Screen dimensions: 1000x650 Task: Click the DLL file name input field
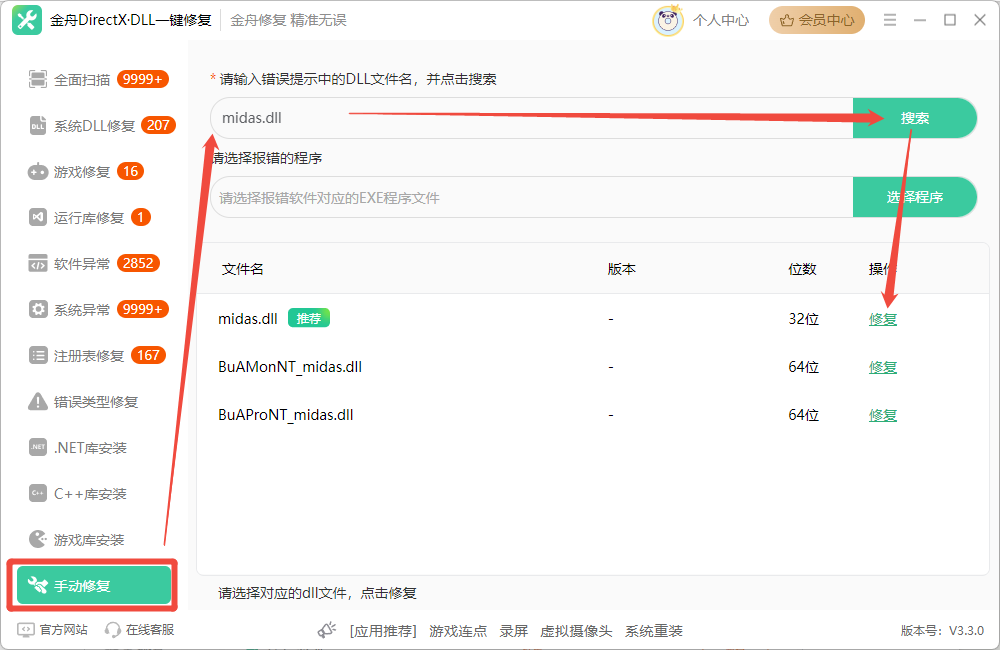point(532,118)
